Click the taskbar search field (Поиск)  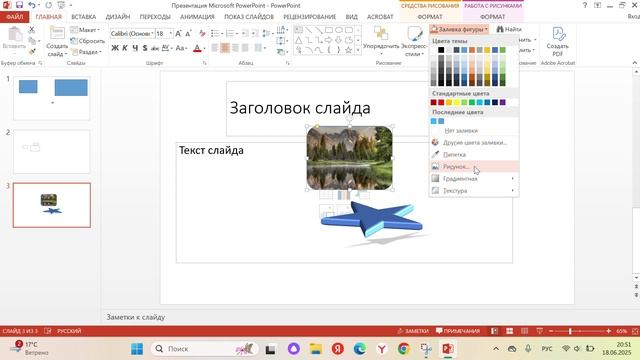(204, 349)
